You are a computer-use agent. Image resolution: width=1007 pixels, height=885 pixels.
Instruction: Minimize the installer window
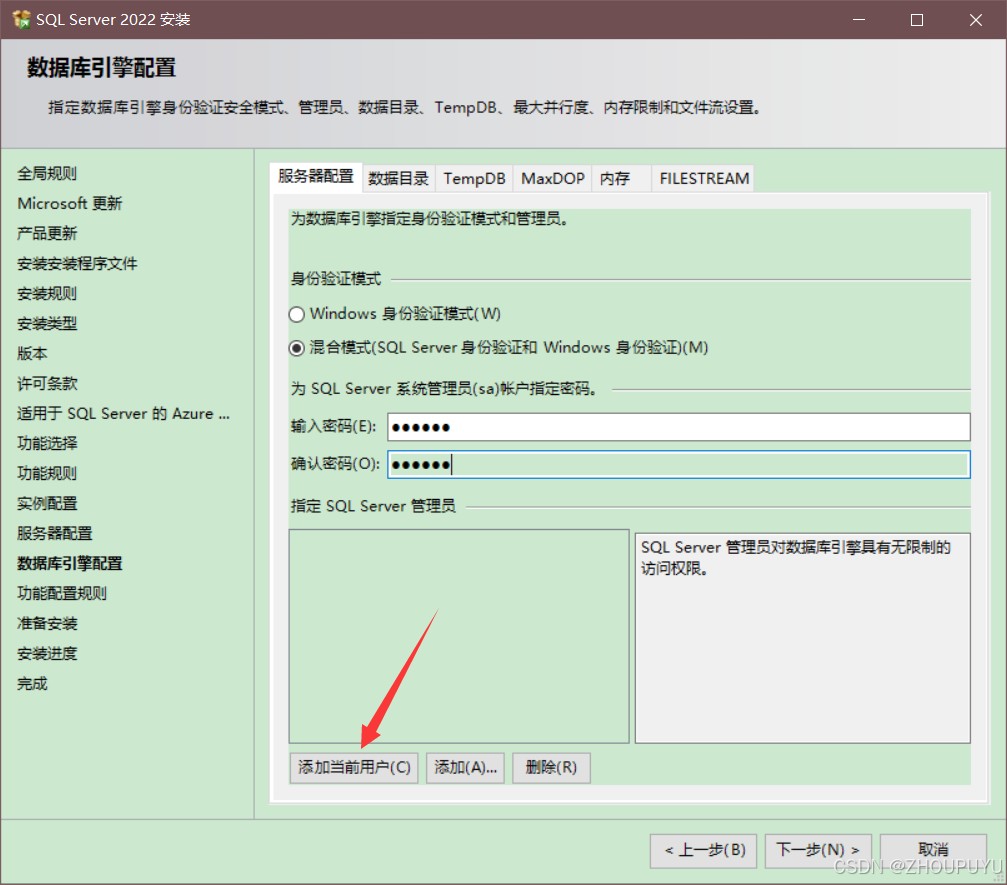(x=859, y=20)
